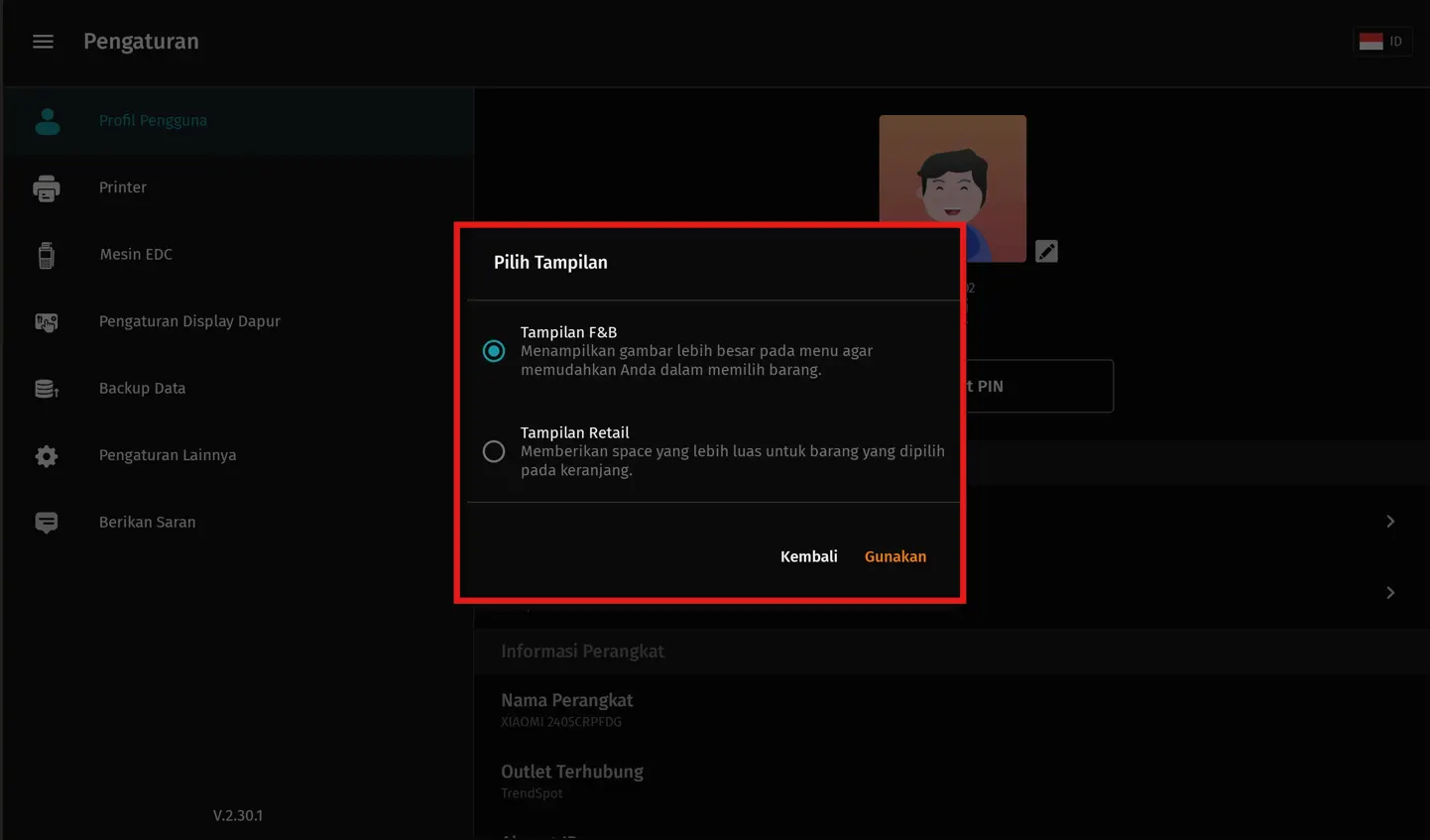Open the ID language selector
Viewport: 1430px width, 840px height.
[1382, 42]
